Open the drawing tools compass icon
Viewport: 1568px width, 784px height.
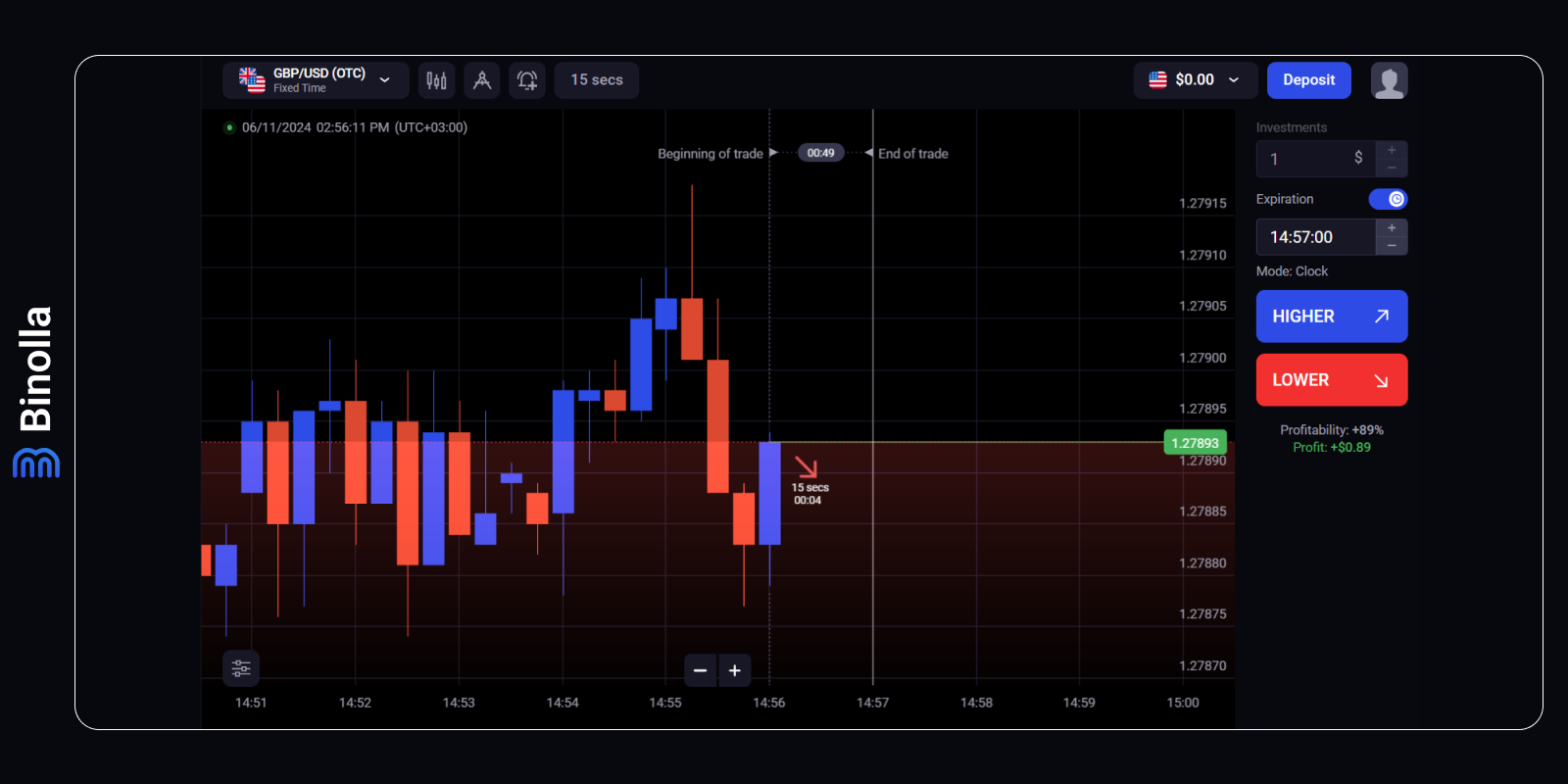tap(482, 80)
